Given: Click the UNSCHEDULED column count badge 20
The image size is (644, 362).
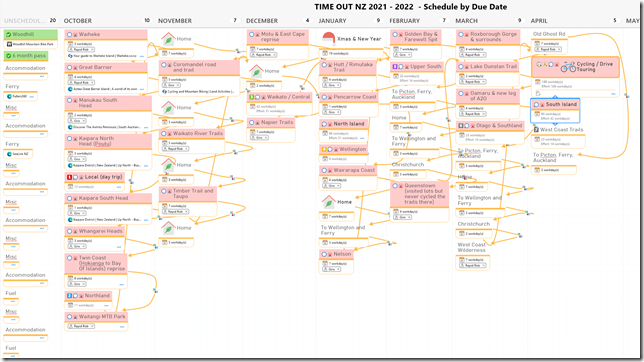Looking at the screenshot, I should (x=53, y=20).
